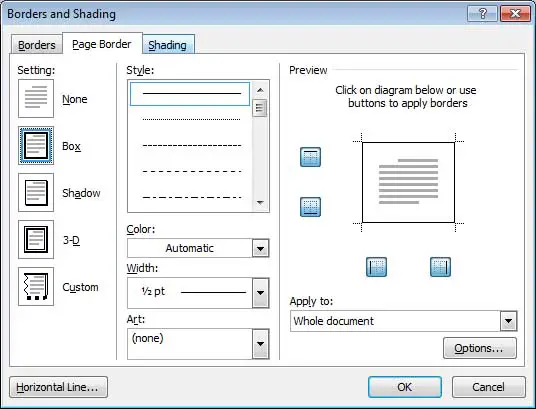Switch to the Shading tab

pyautogui.click(x=168, y=45)
